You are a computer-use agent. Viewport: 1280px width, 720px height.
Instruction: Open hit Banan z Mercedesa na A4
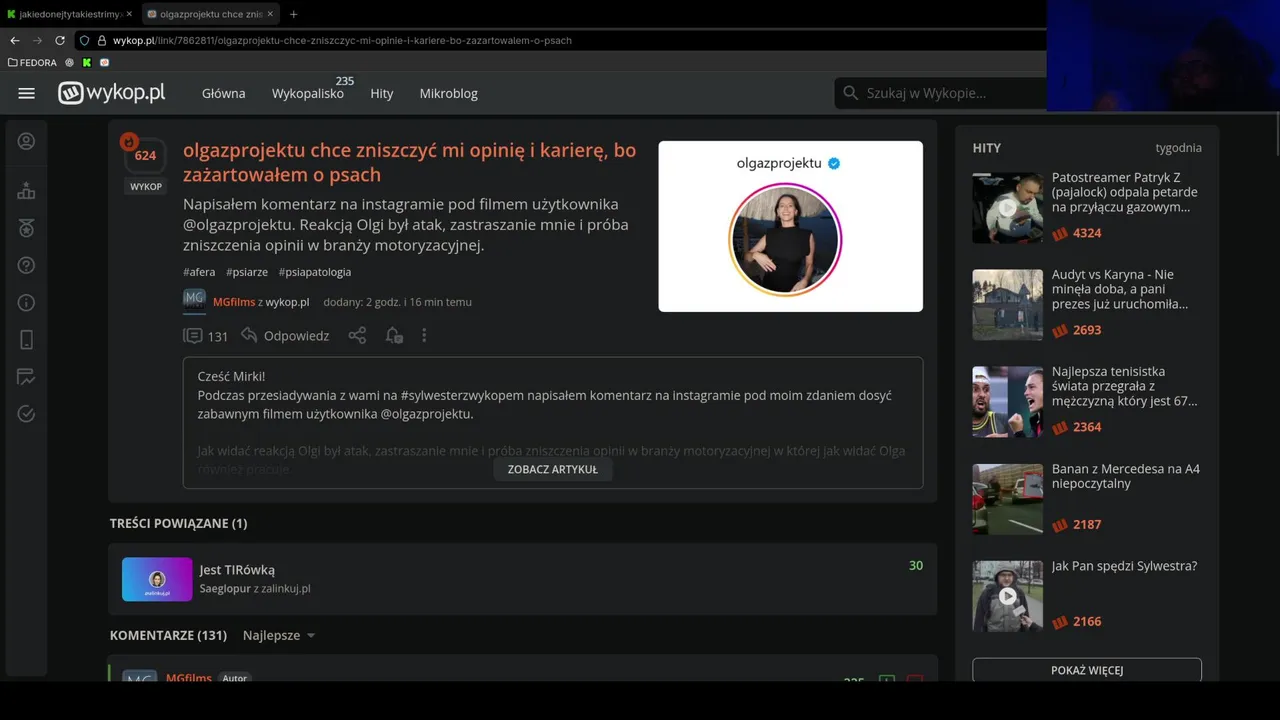click(x=1126, y=476)
